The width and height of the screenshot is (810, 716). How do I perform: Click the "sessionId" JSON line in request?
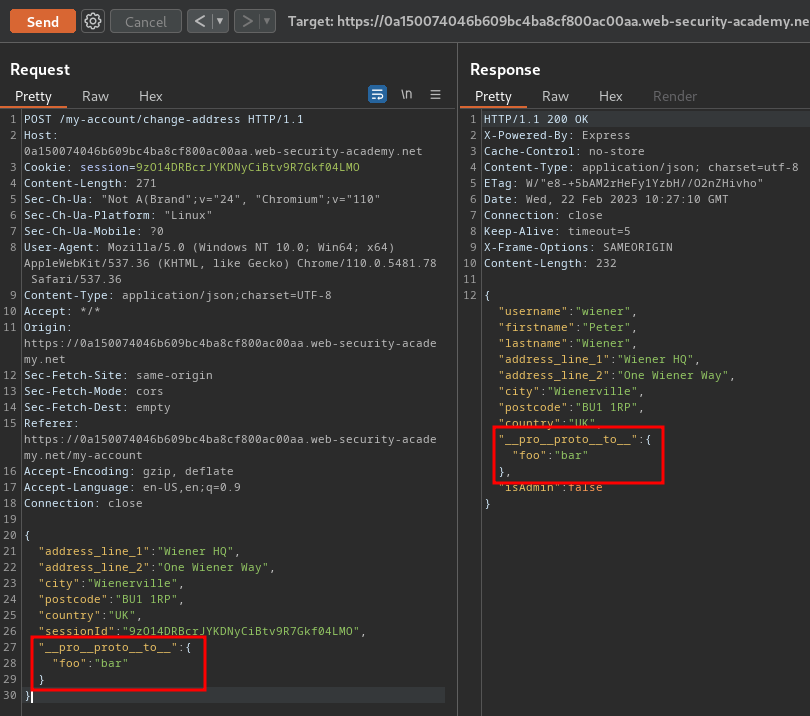point(202,631)
